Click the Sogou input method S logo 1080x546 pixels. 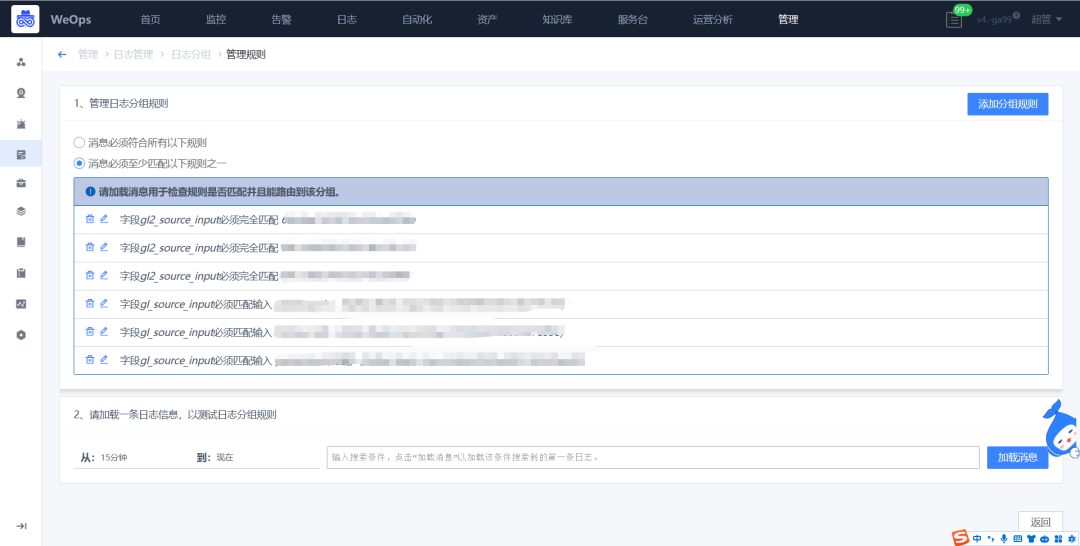tap(961, 538)
